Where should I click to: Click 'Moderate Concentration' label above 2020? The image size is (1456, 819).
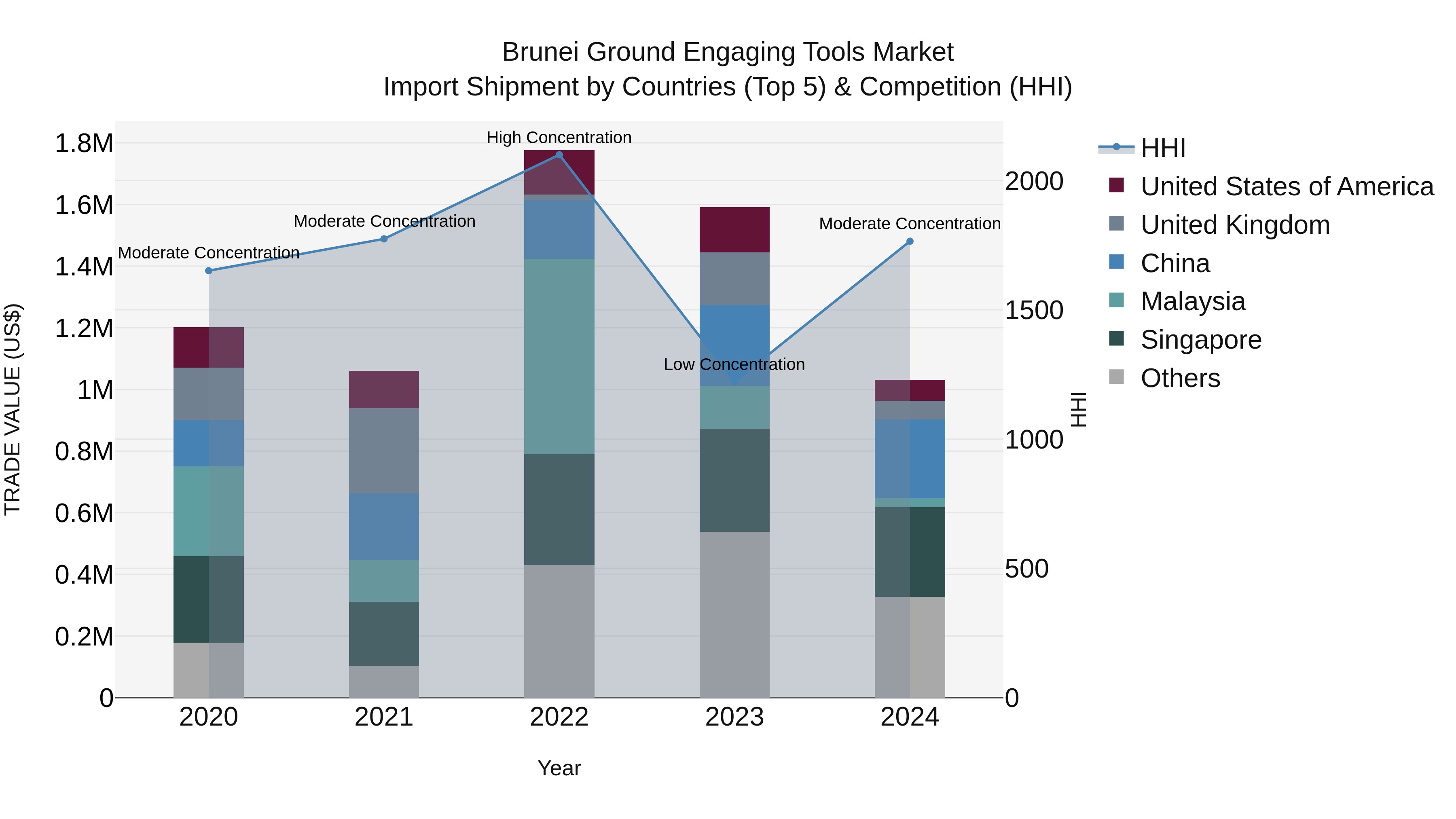(209, 253)
